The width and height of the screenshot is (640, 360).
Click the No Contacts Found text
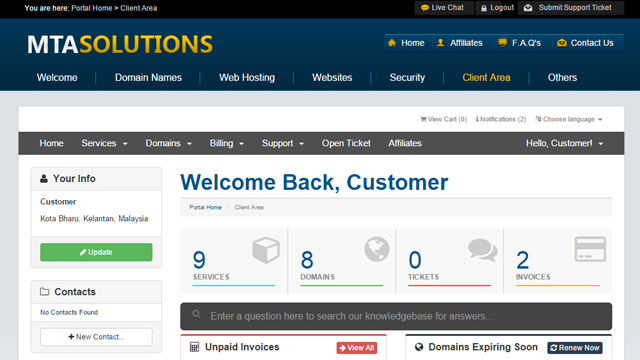[69, 312]
